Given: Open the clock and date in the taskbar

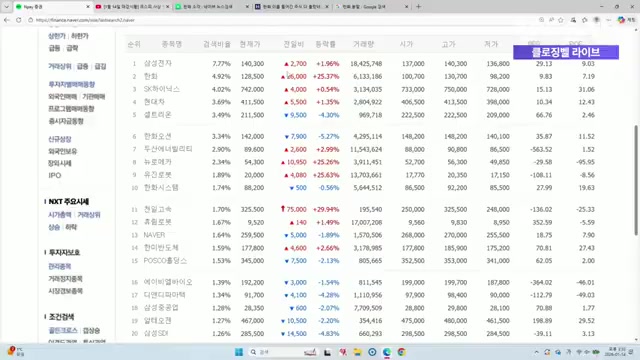Looking at the screenshot, I should [614, 352].
